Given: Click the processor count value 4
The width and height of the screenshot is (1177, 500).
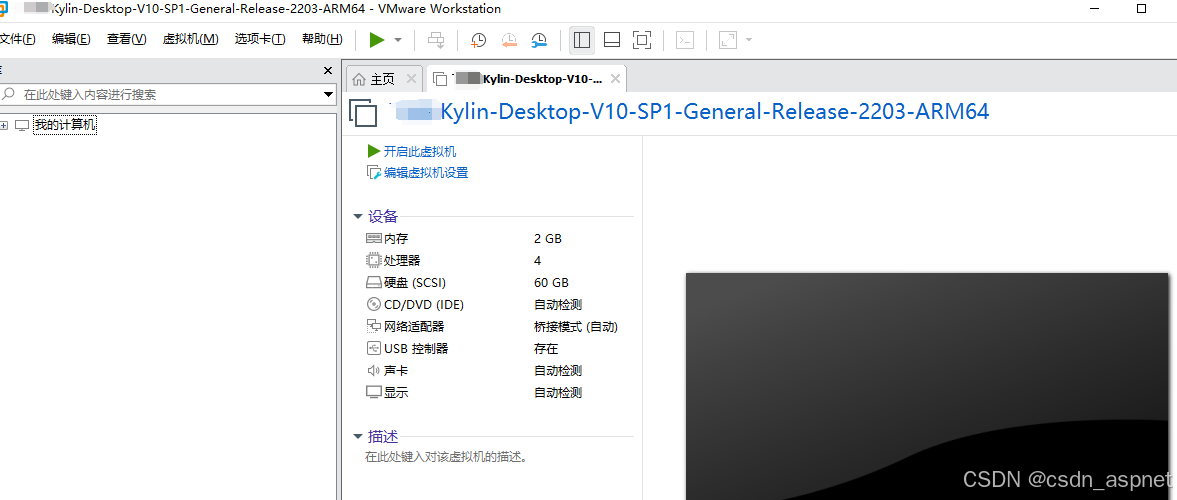Looking at the screenshot, I should tap(537, 261).
